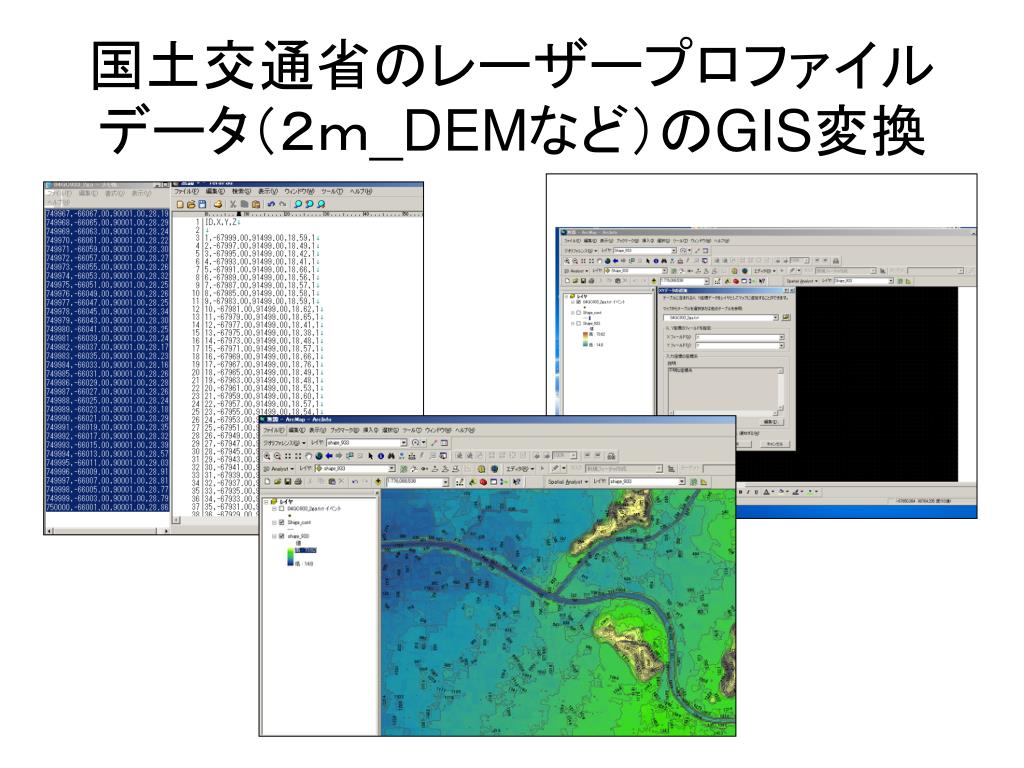Select Zoom Out tool in front ArcMap window
Image resolution: width=1024 pixels, height=768 pixels.
click(278, 456)
